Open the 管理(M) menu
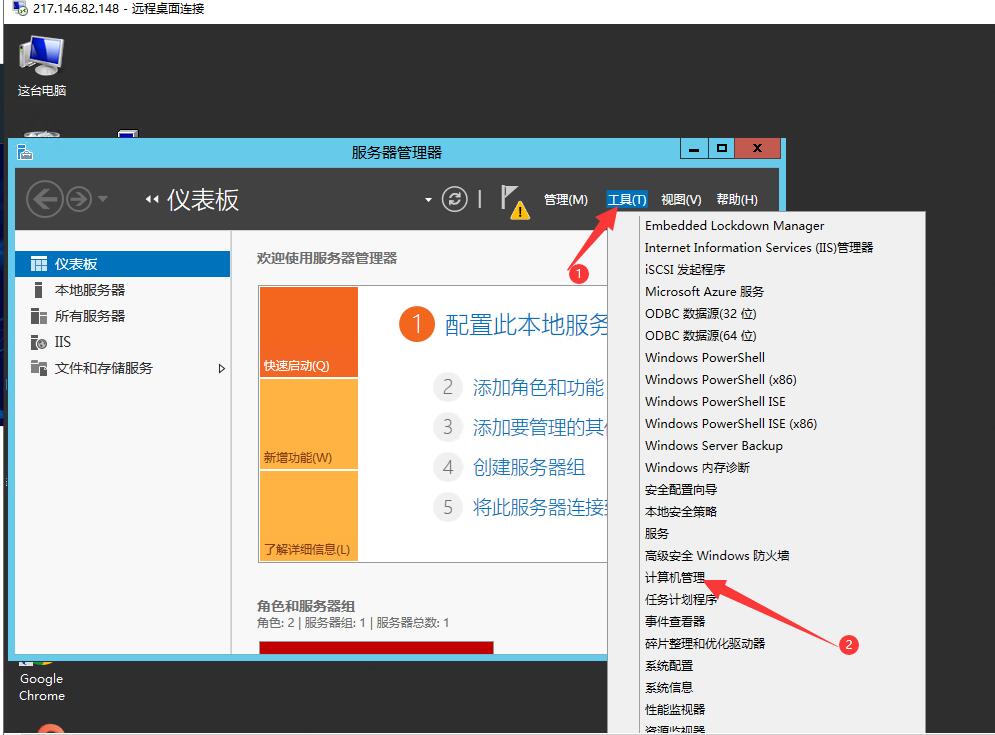995x735 pixels. point(566,199)
